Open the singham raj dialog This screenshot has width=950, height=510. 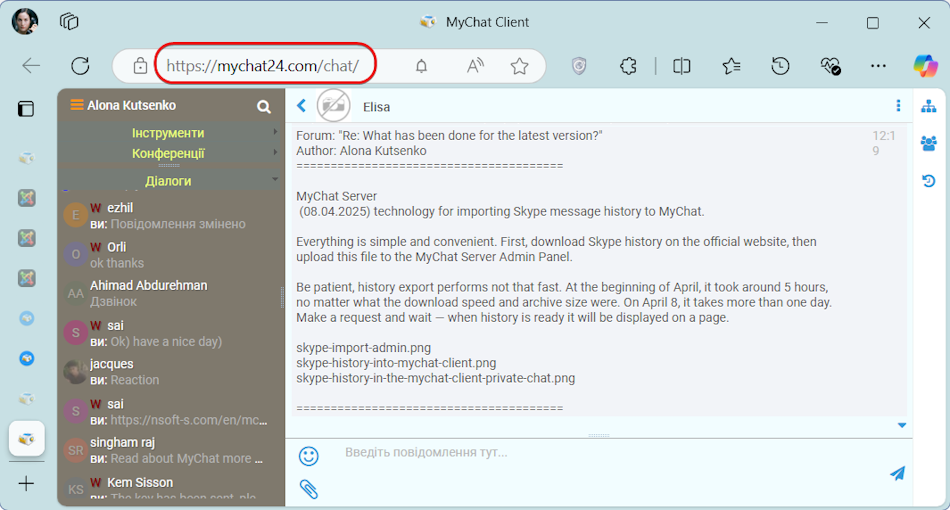(171, 450)
